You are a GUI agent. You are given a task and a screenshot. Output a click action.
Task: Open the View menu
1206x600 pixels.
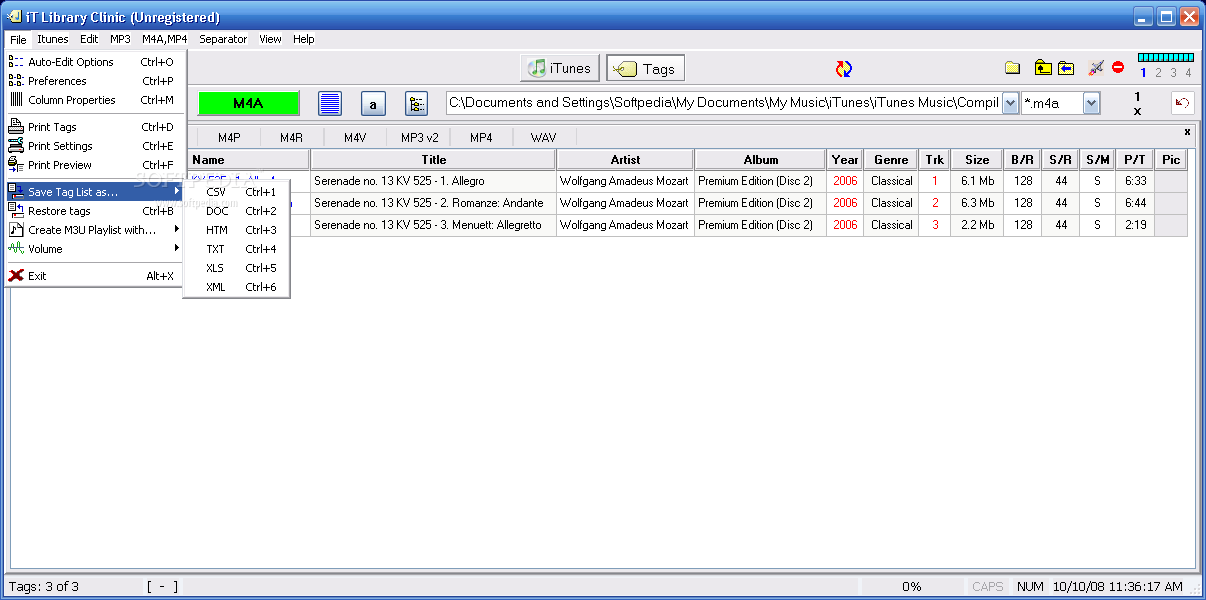pyautogui.click(x=270, y=39)
